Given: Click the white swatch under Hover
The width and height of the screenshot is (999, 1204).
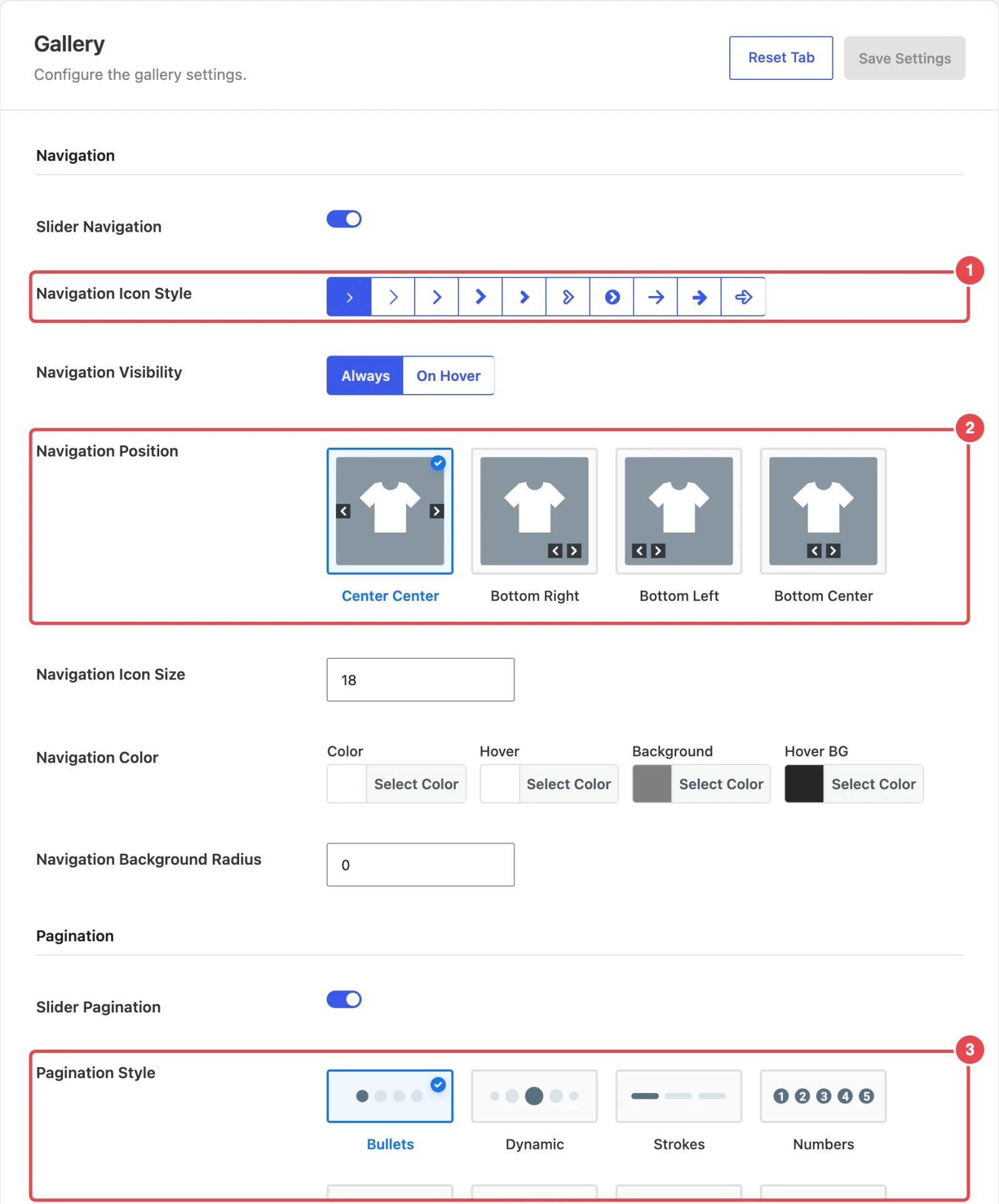Looking at the screenshot, I should pos(499,784).
